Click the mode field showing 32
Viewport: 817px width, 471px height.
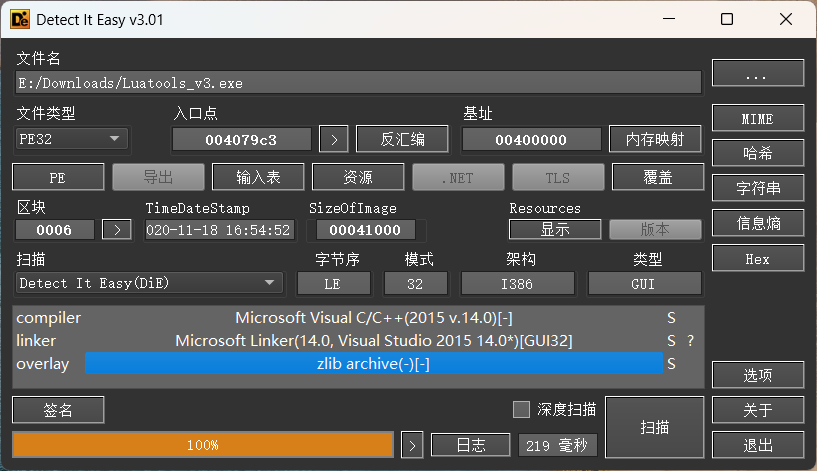pyautogui.click(x=415, y=284)
